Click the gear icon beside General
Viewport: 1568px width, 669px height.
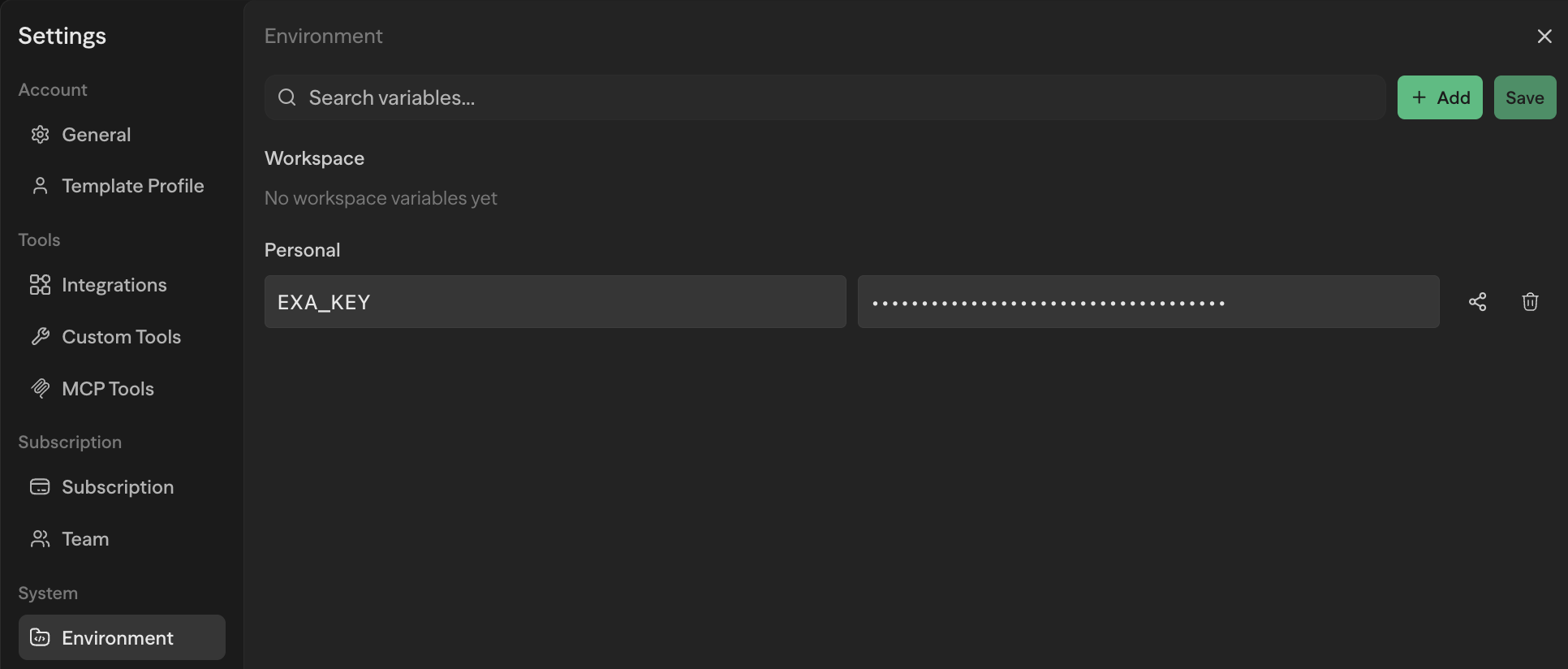pos(40,135)
